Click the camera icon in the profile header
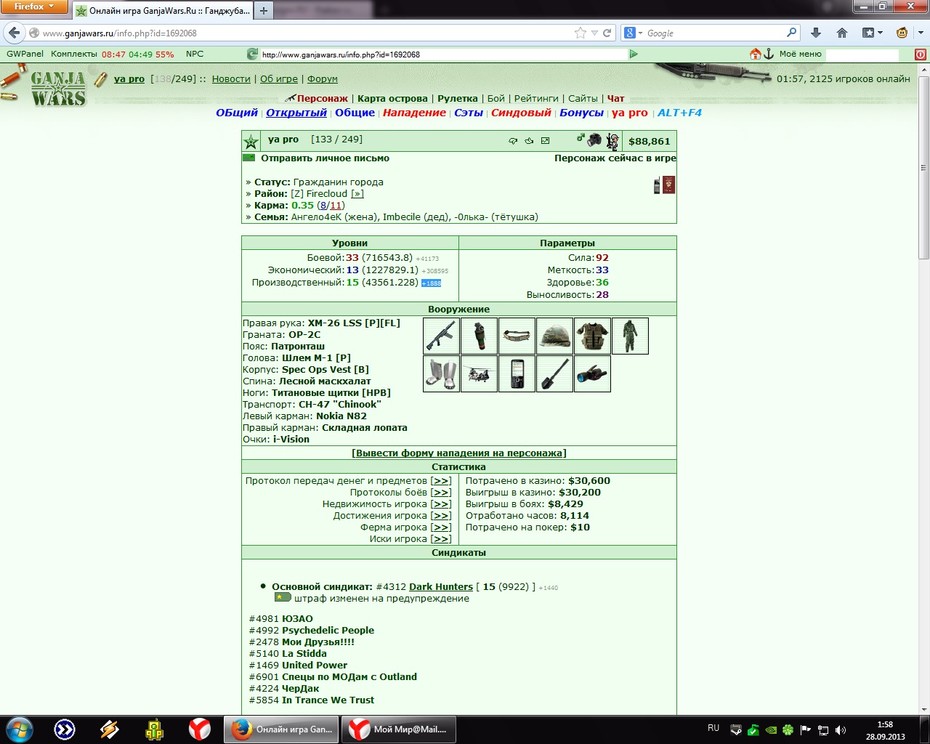This screenshot has width=930, height=744. (x=594, y=140)
